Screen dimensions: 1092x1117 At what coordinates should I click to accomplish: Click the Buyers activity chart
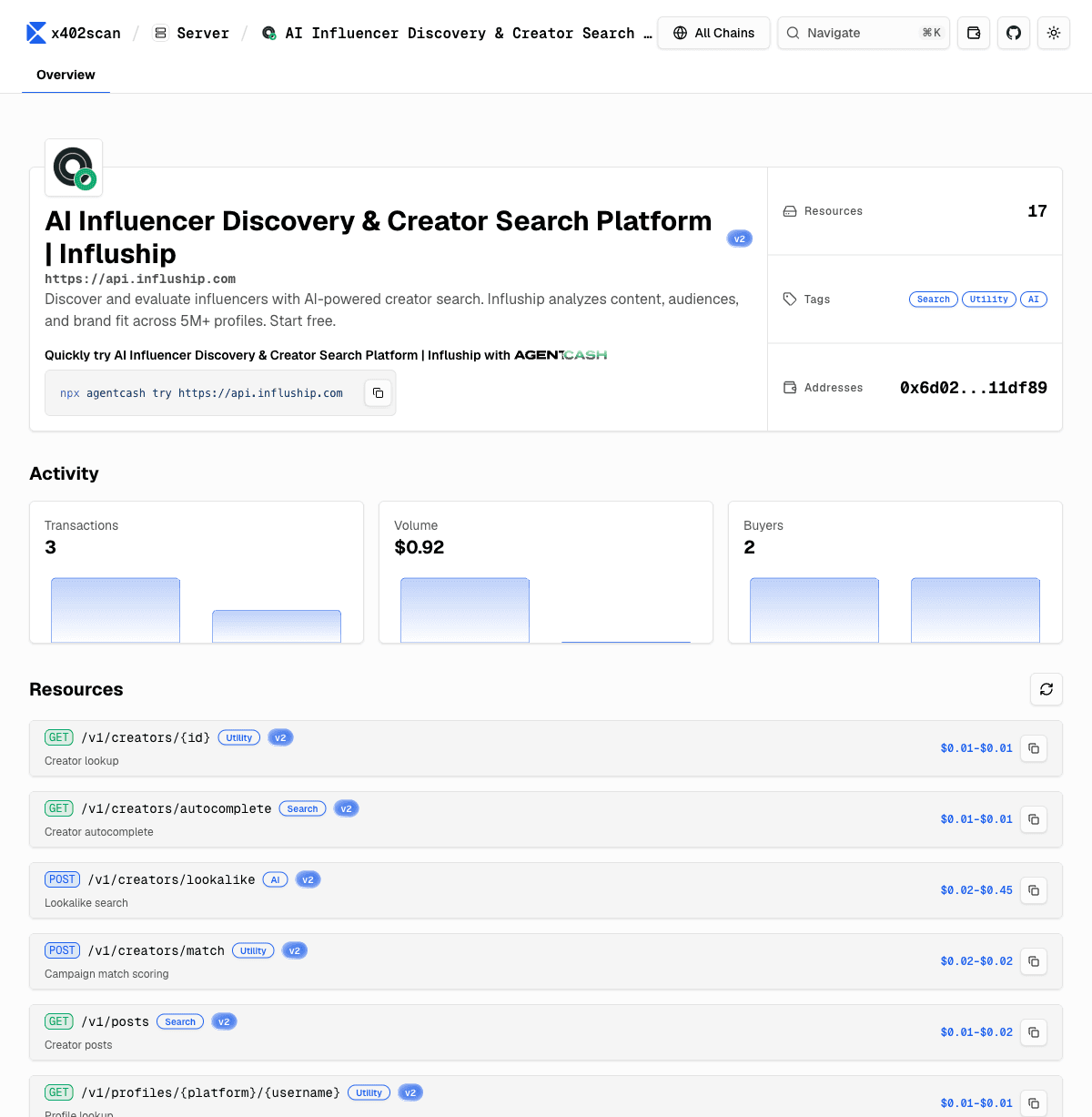(895, 610)
